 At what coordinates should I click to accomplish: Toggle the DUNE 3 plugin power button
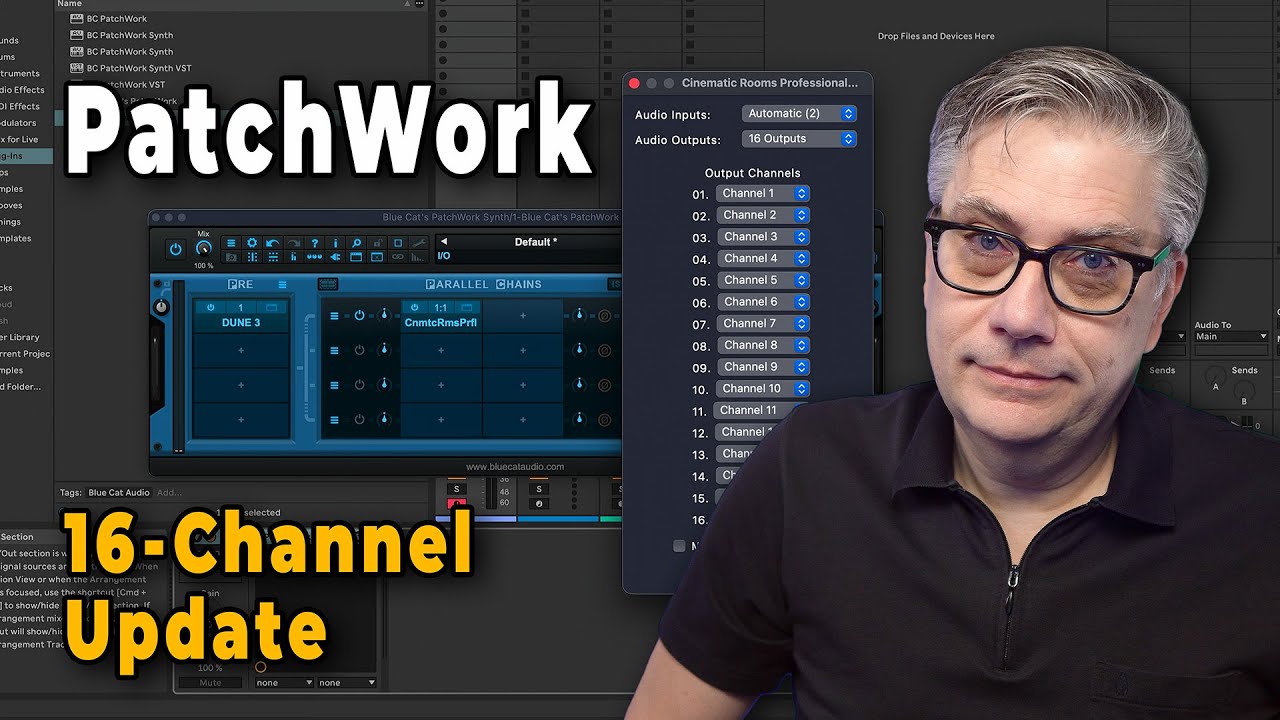pyautogui.click(x=210, y=307)
